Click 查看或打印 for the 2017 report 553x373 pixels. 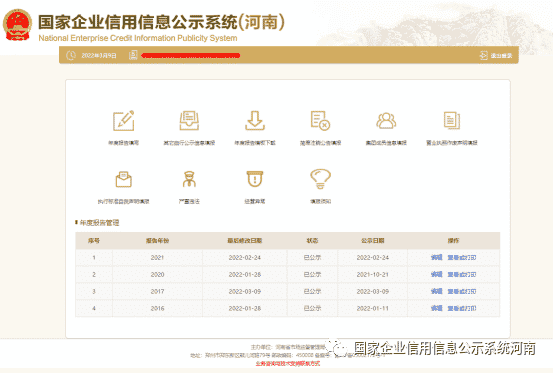[x=462, y=291]
